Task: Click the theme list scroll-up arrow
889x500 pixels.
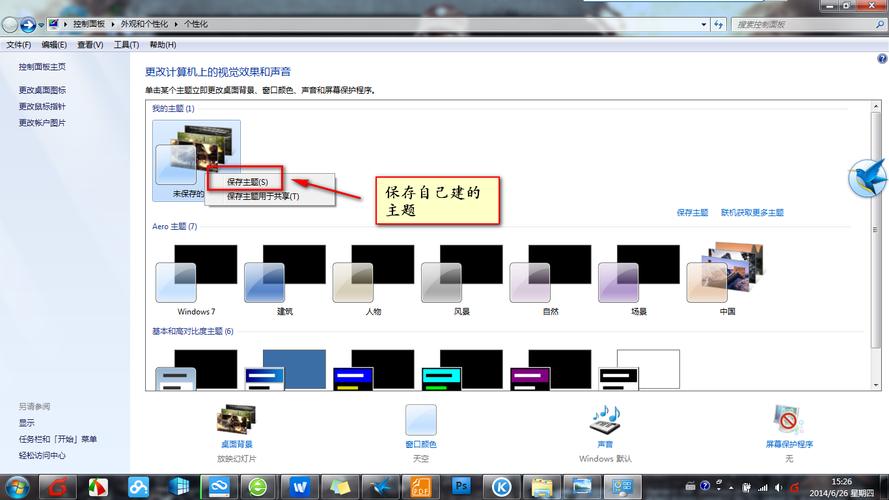Action: pos(875,107)
